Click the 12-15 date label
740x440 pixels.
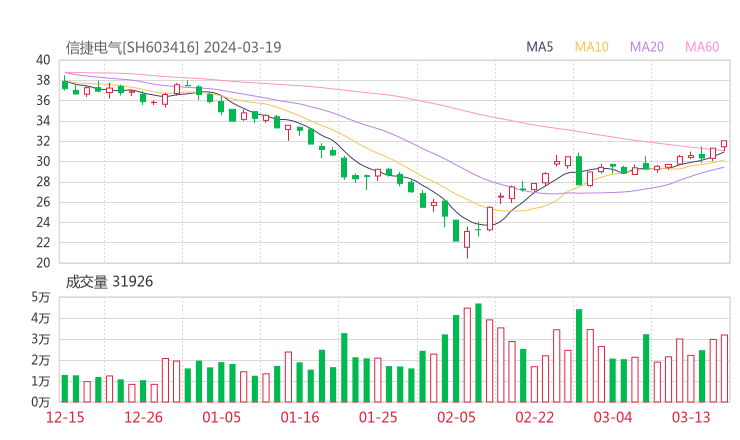click(65, 417)
